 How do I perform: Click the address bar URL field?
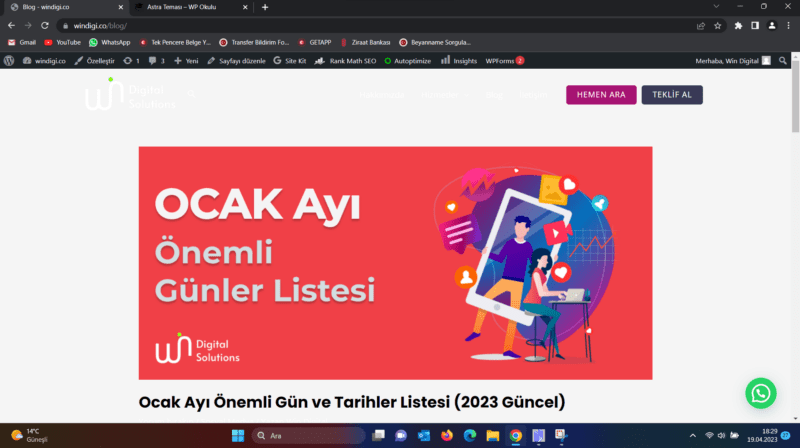click(x=378, y=26)
